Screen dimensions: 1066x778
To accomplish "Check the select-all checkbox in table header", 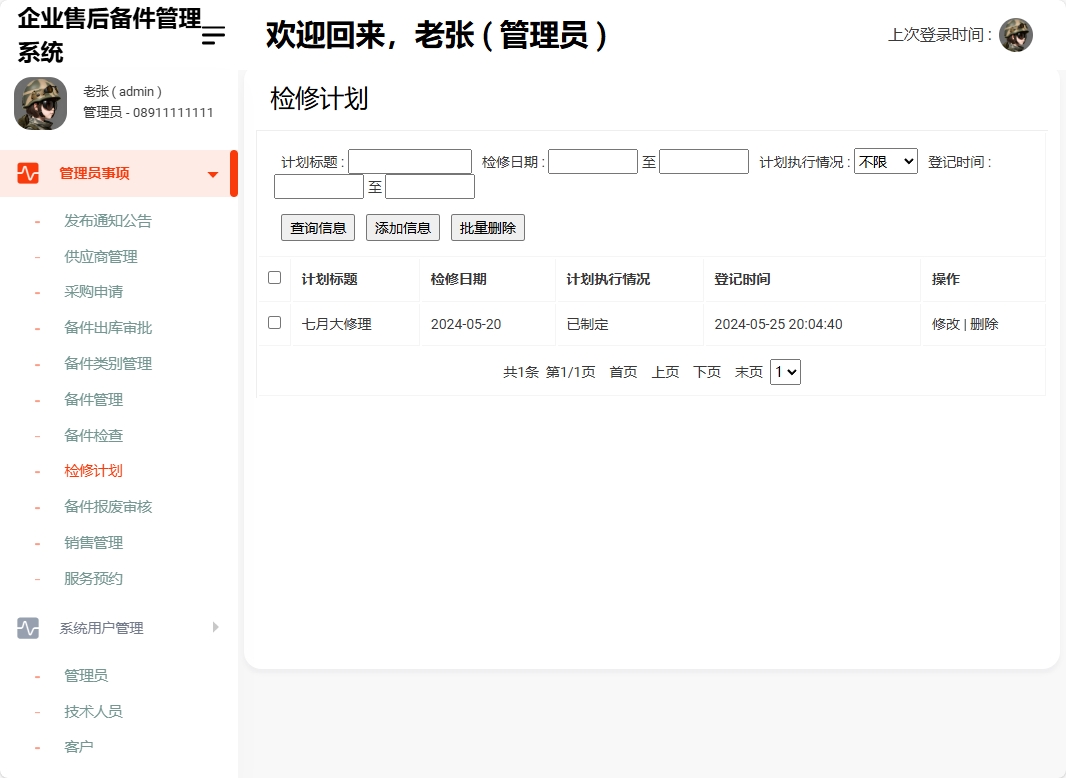I will coord(273,279).
